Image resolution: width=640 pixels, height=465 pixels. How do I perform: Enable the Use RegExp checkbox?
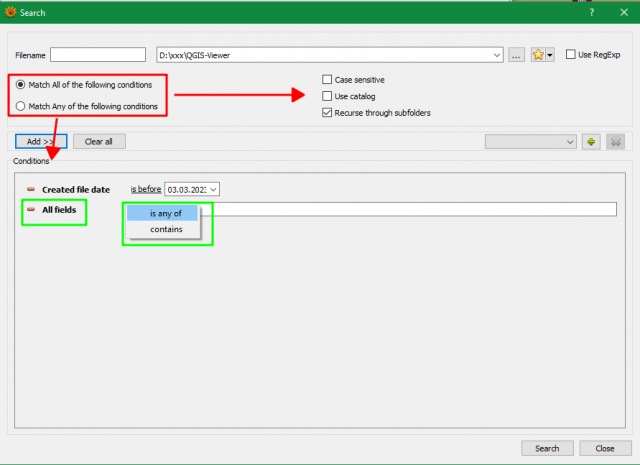pos(571,54)
